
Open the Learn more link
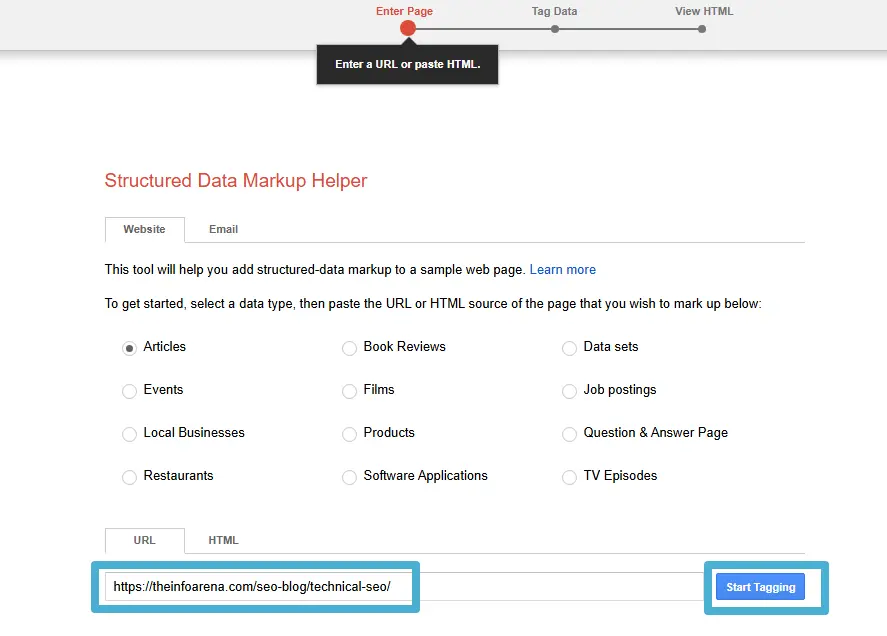pos(562,270)
